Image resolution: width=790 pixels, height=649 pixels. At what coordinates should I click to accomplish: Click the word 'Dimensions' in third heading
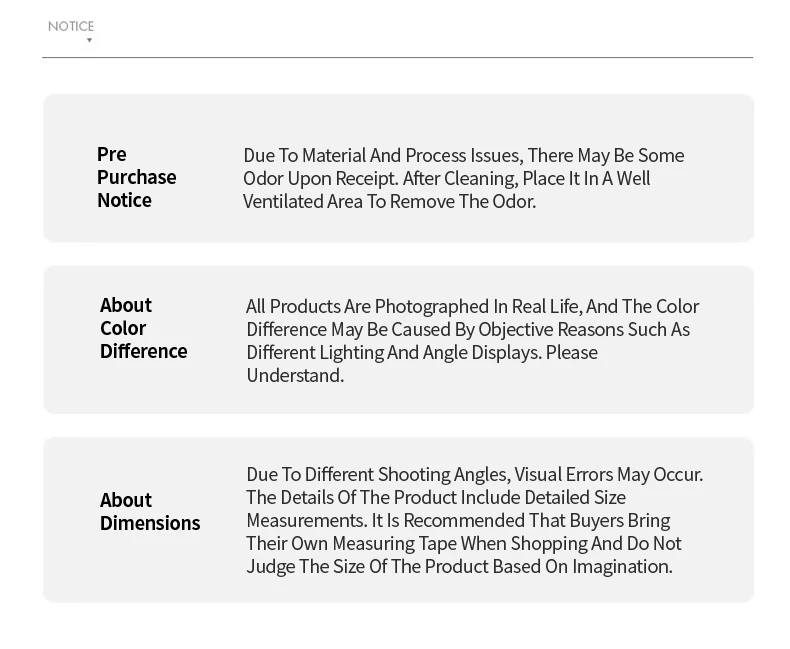(x=150, y=523)
